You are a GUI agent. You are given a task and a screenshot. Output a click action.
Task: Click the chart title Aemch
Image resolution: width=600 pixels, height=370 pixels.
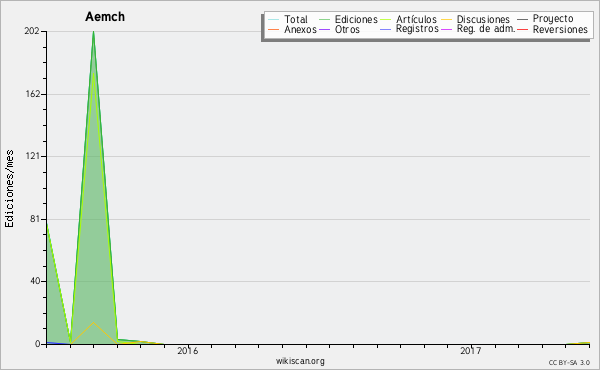105,17
